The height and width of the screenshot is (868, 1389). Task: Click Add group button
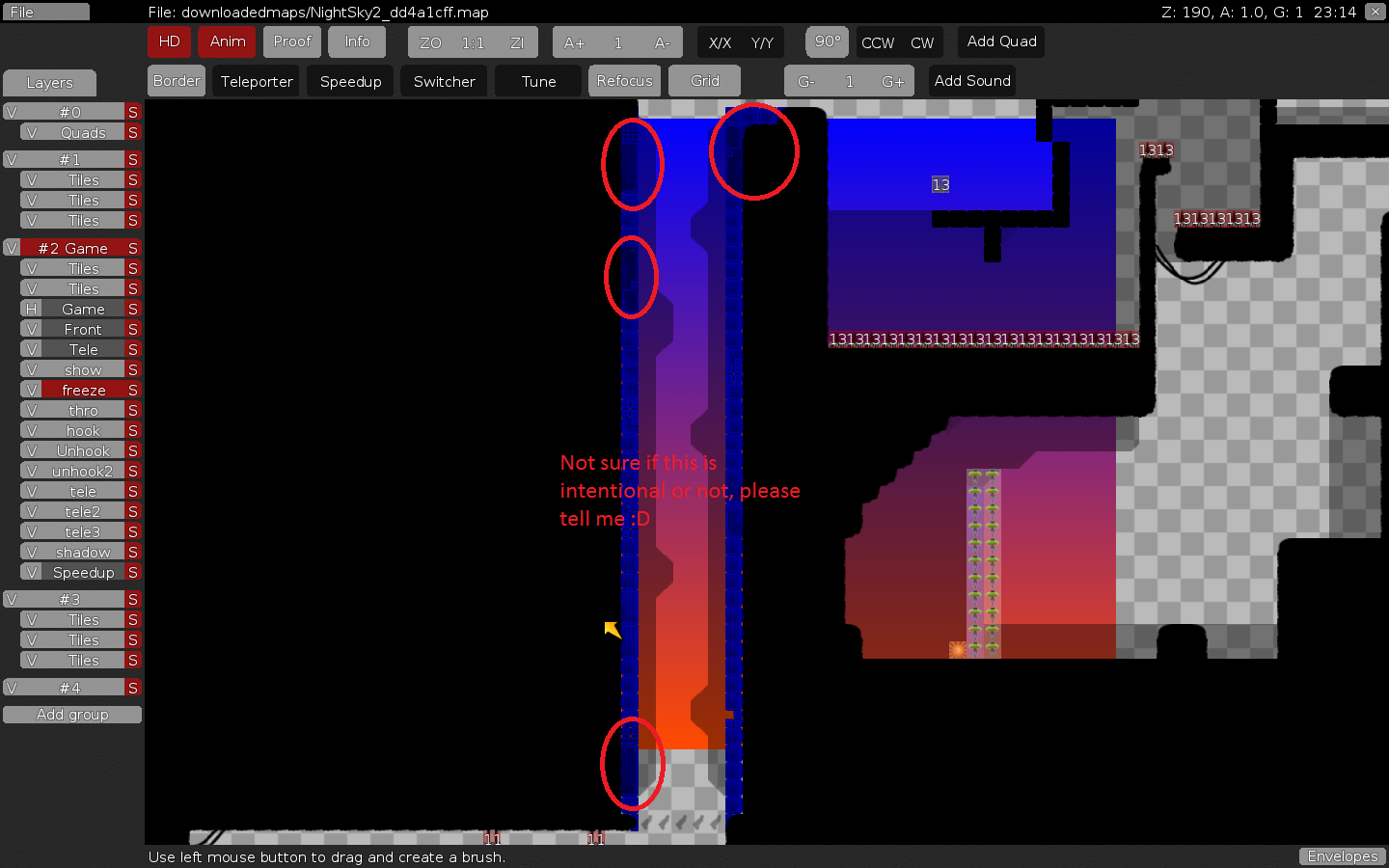[72, 715]
